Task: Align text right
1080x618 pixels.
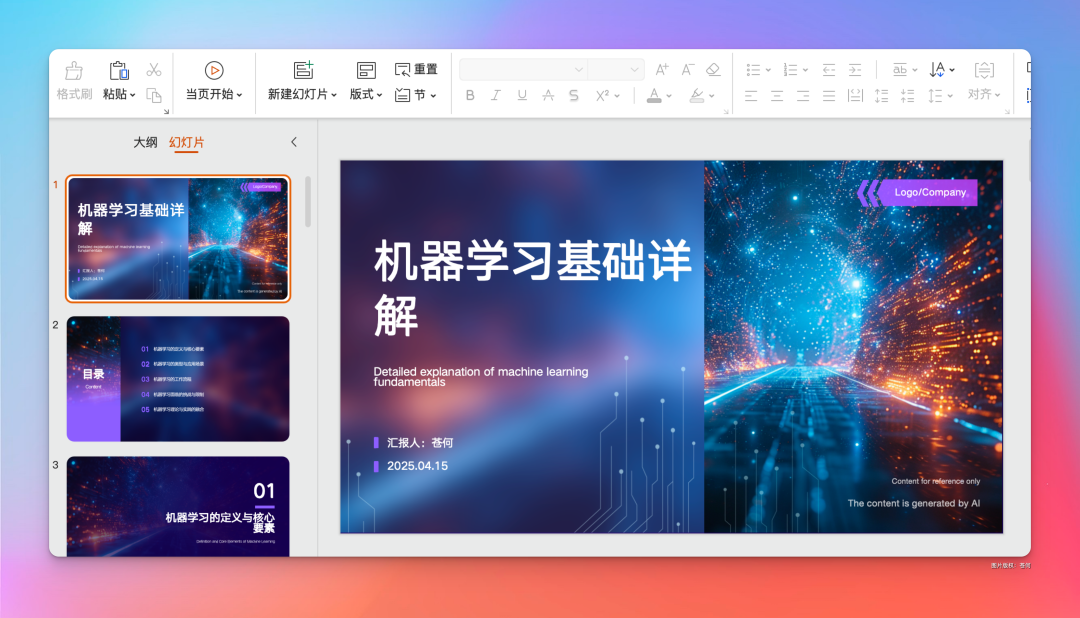Action: click(x=803, y=96)
